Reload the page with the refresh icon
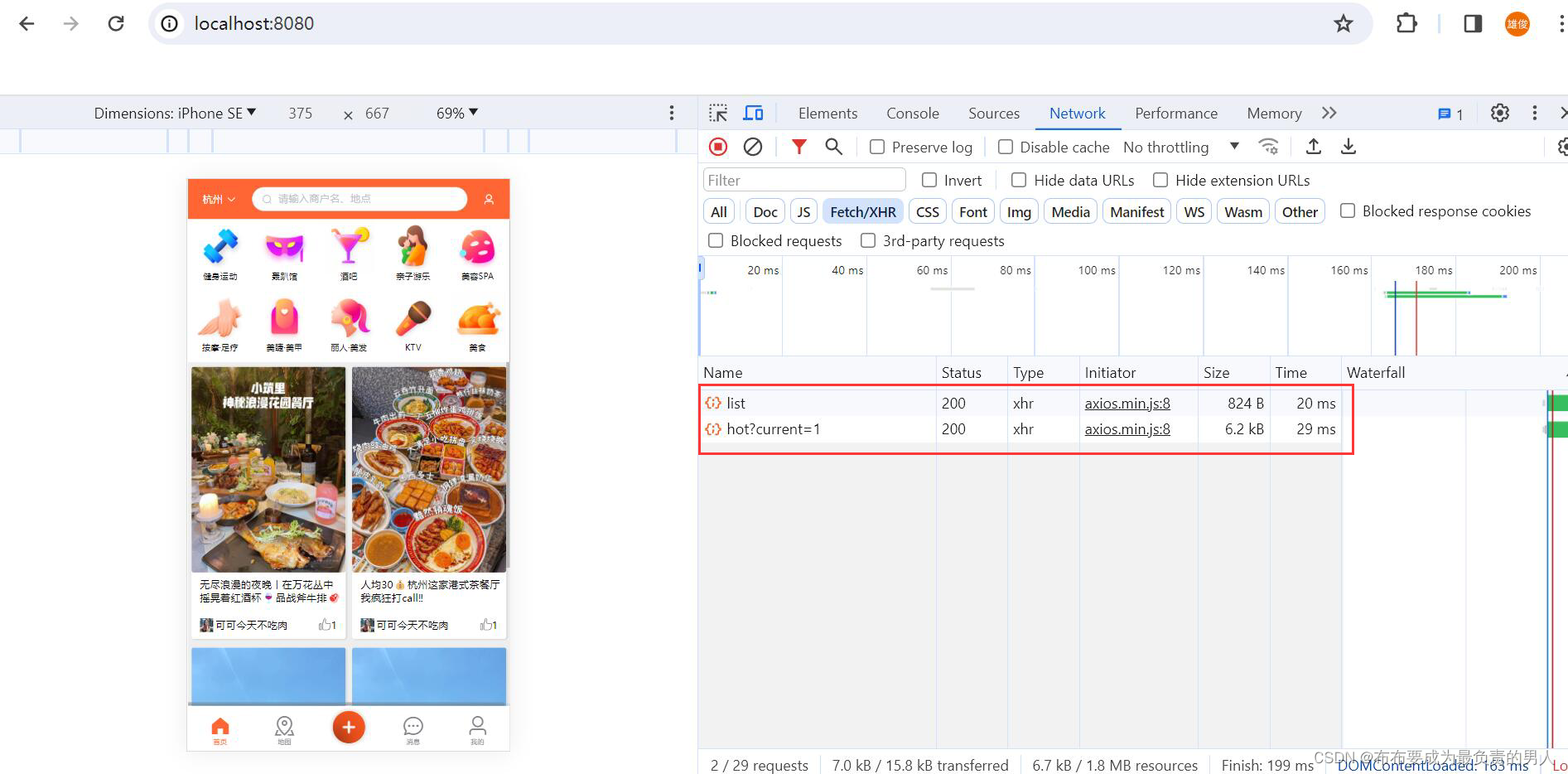Viewport: 1568px width, 774px height. point(116,23)
